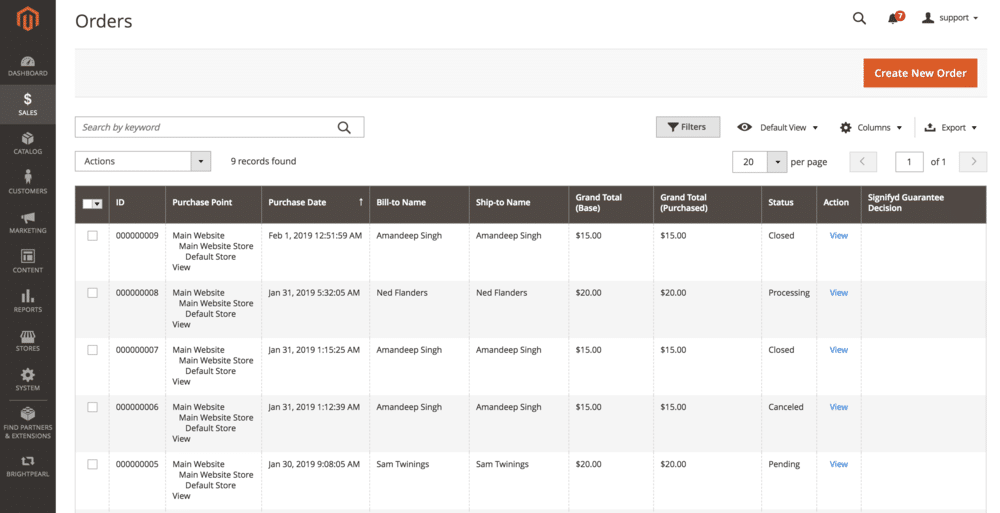Select checkbox for order 000000009

point(93,236)
